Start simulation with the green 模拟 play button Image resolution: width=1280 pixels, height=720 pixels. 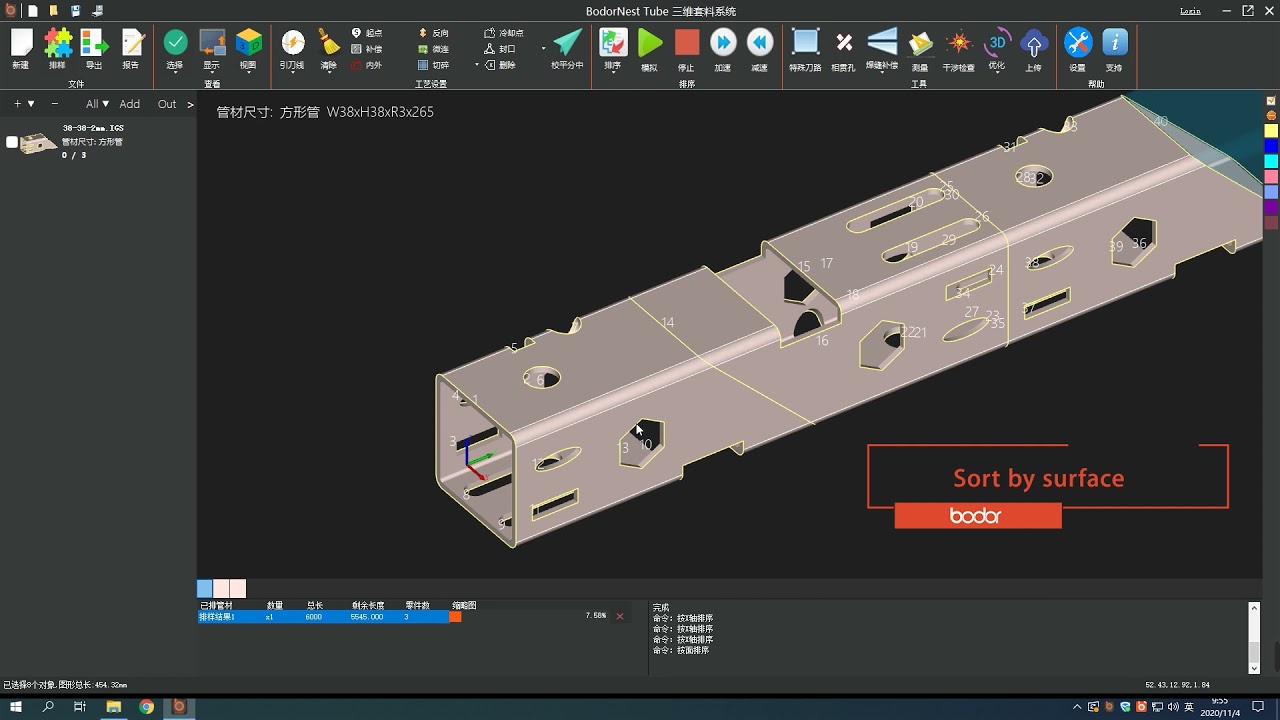pyautogui.click(x=650, y=42)
